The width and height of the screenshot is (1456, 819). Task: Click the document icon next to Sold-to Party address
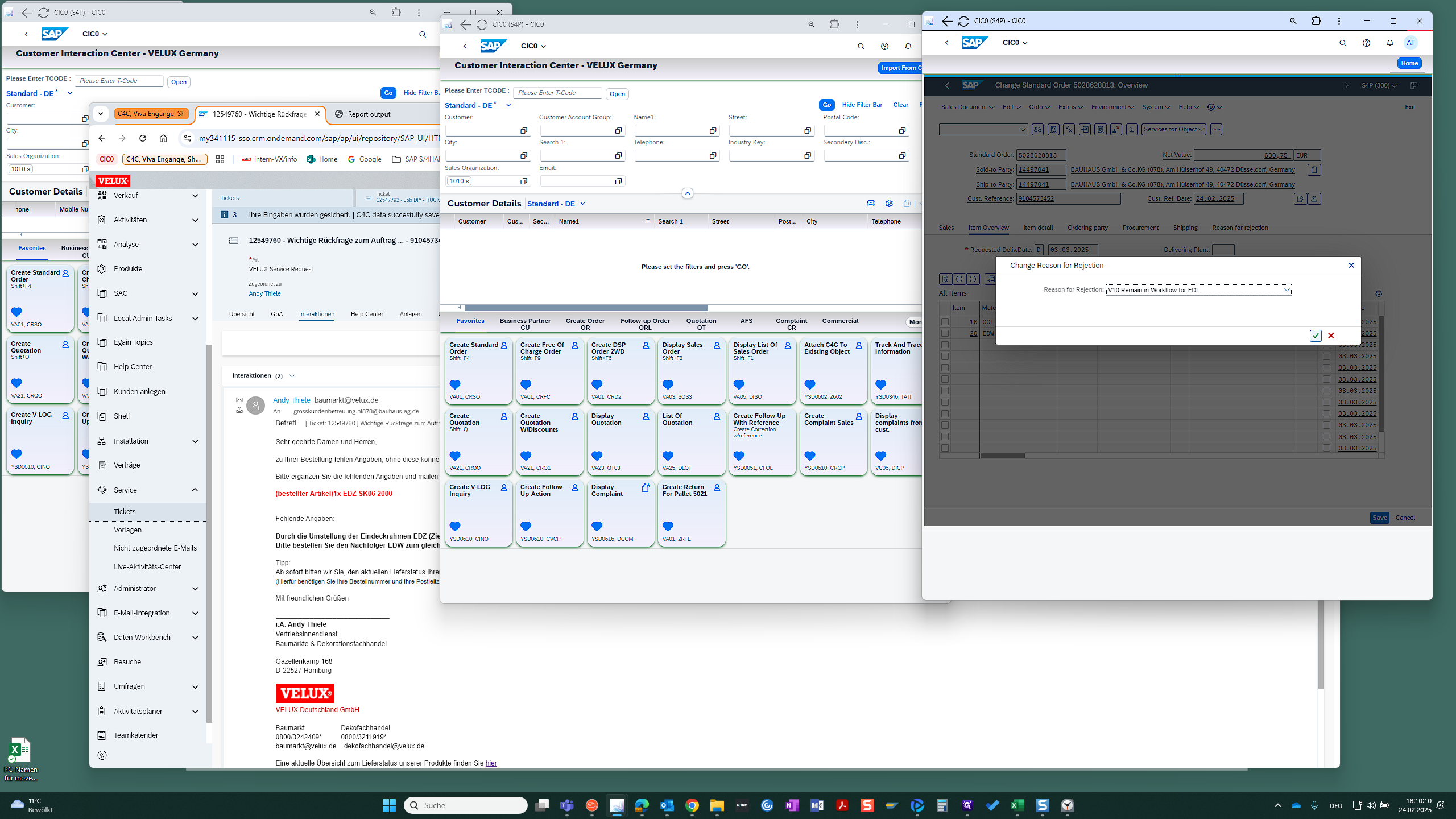[x=1314, y=169]
